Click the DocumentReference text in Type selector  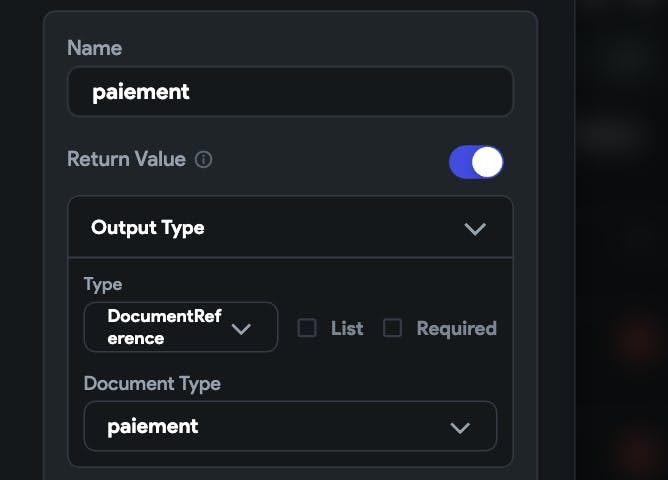[x=164, y=327]
